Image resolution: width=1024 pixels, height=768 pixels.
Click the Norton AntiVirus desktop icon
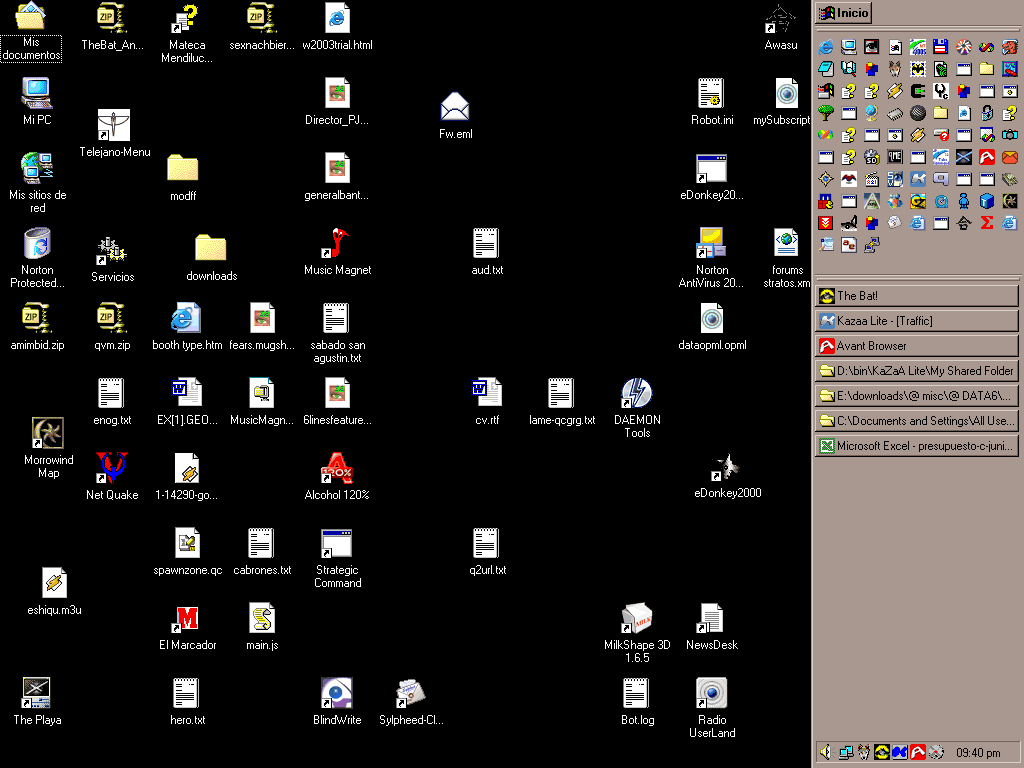click(711, 244)
